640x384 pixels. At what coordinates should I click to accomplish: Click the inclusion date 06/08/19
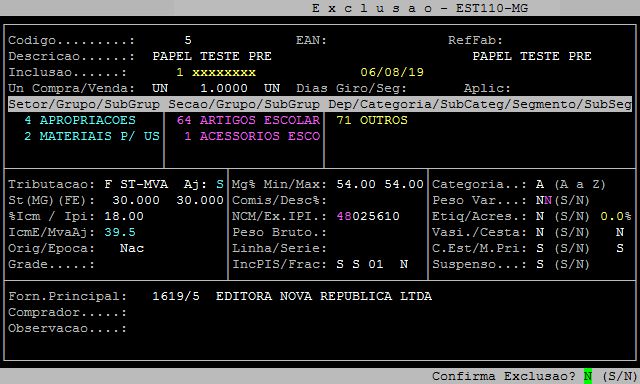(x=392, y=73)
